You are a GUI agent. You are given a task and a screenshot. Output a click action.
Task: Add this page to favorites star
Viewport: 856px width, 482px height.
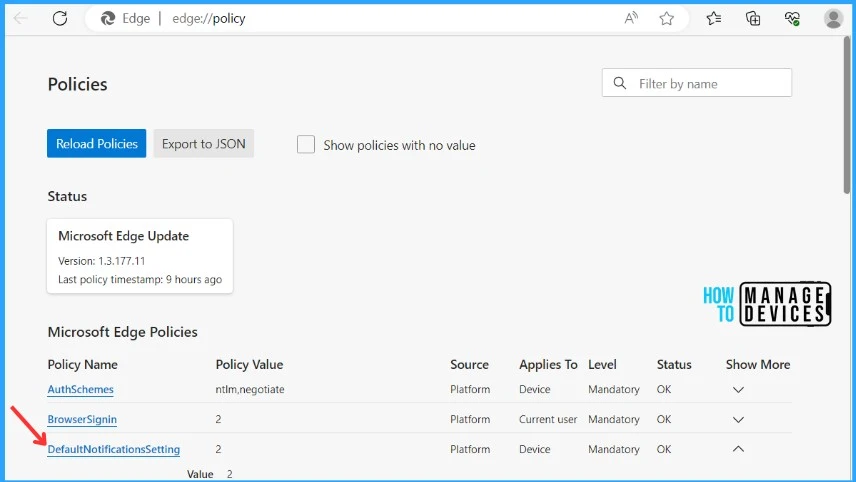pyautogui.click(x=667, y=19)
